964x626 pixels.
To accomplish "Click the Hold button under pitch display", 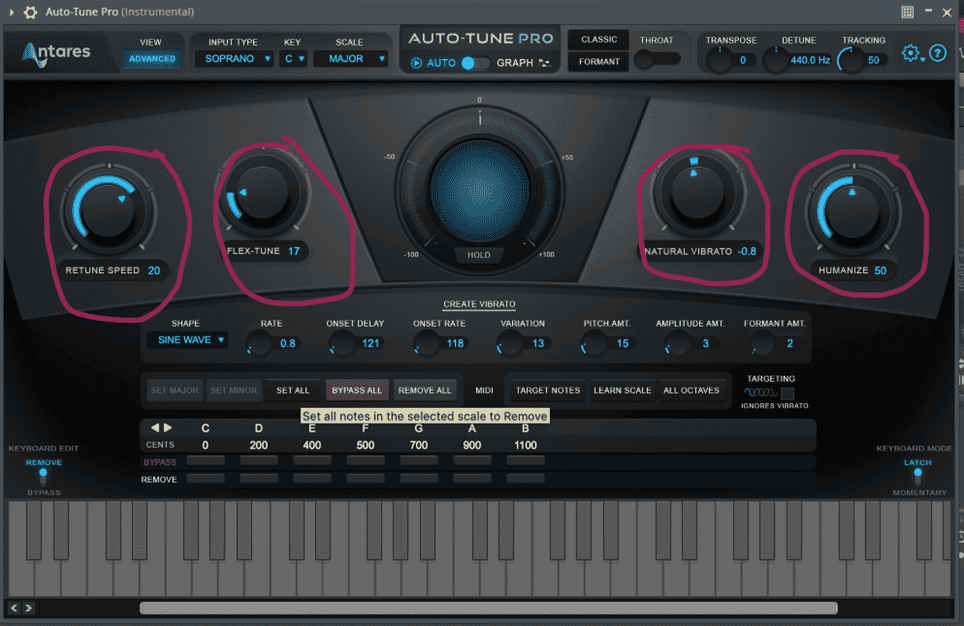I will (479, 255).
